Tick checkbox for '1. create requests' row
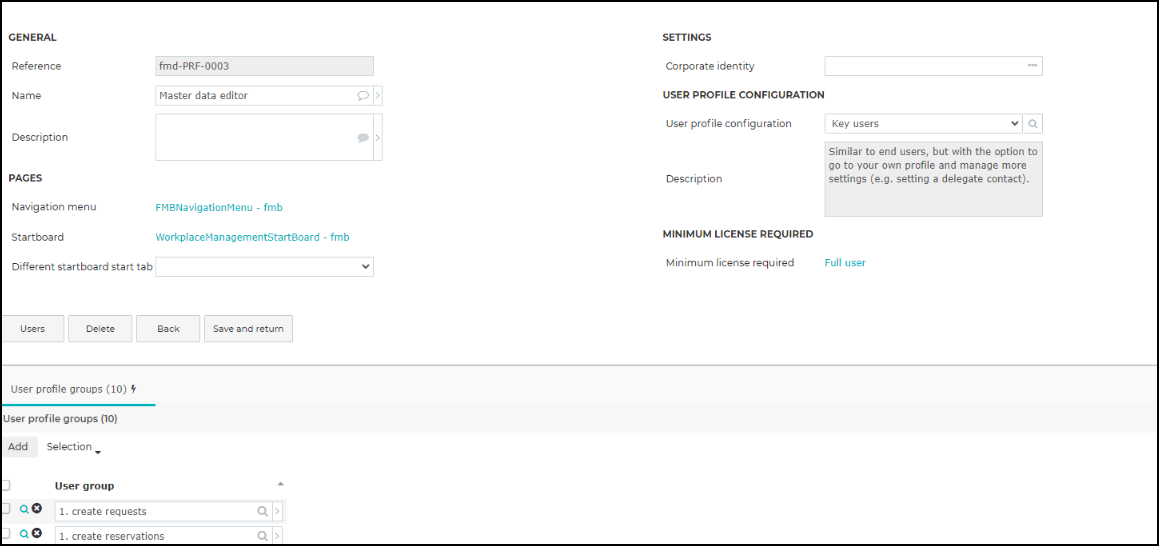 (5, 509)
